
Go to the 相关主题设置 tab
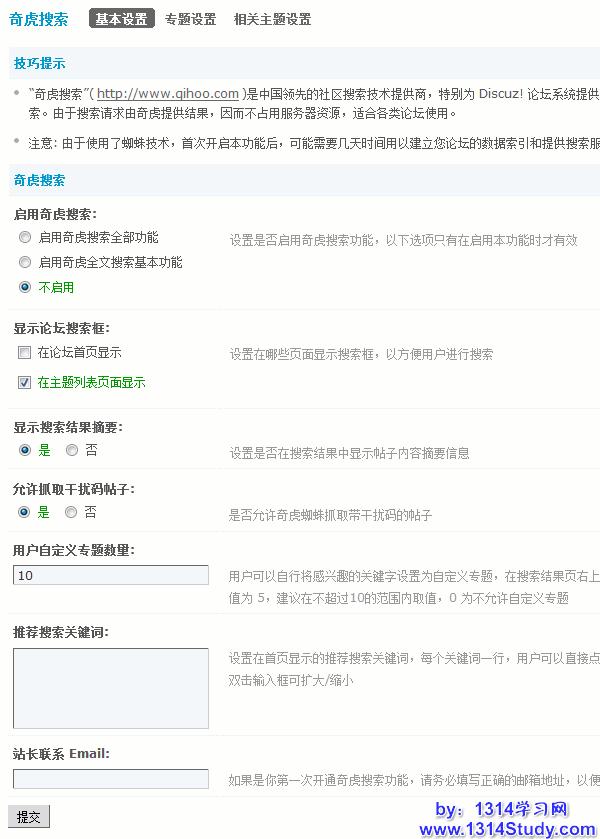272,19
